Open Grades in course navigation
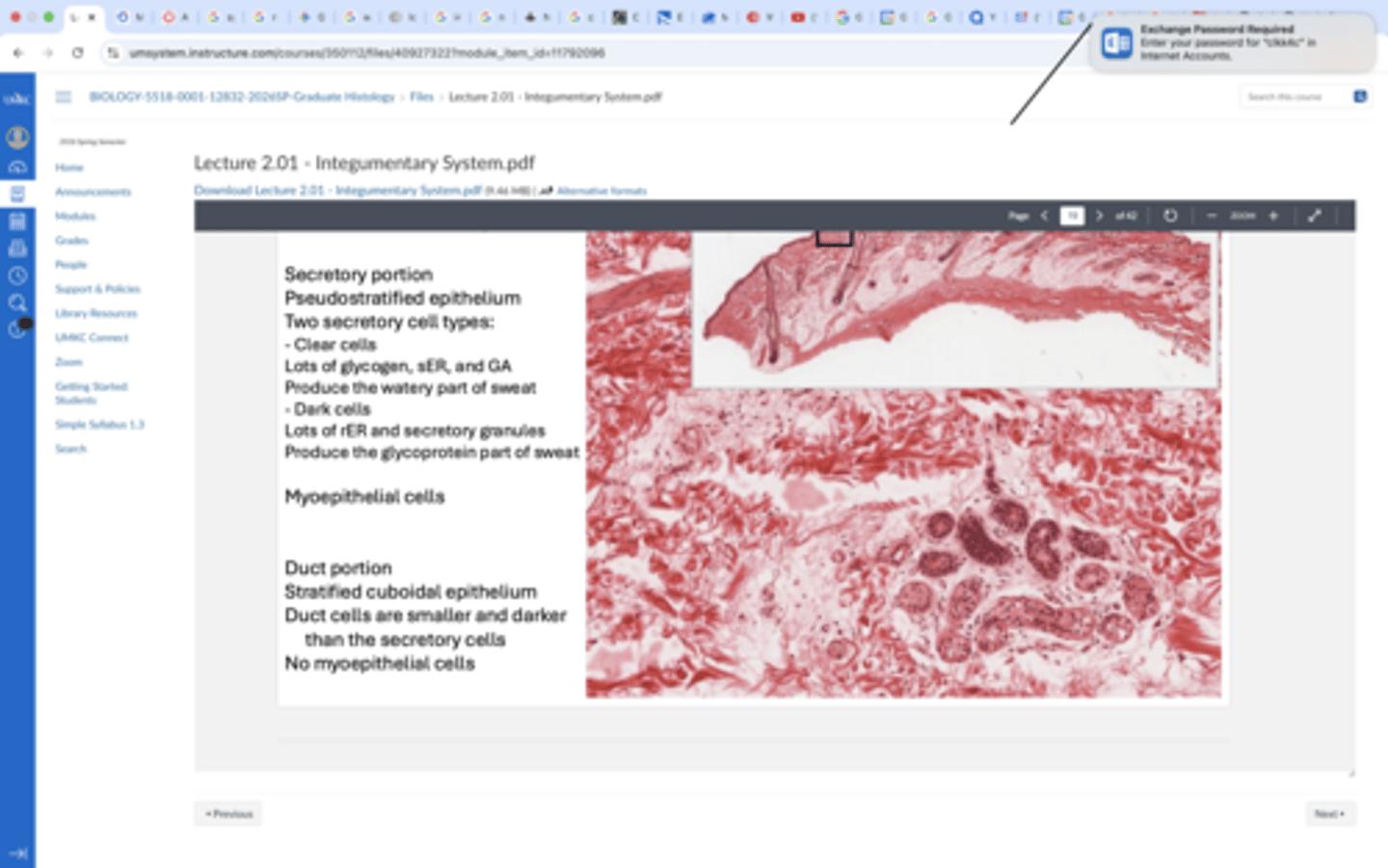Viewport: 1388px width, 868px height. tap(71, 240)
